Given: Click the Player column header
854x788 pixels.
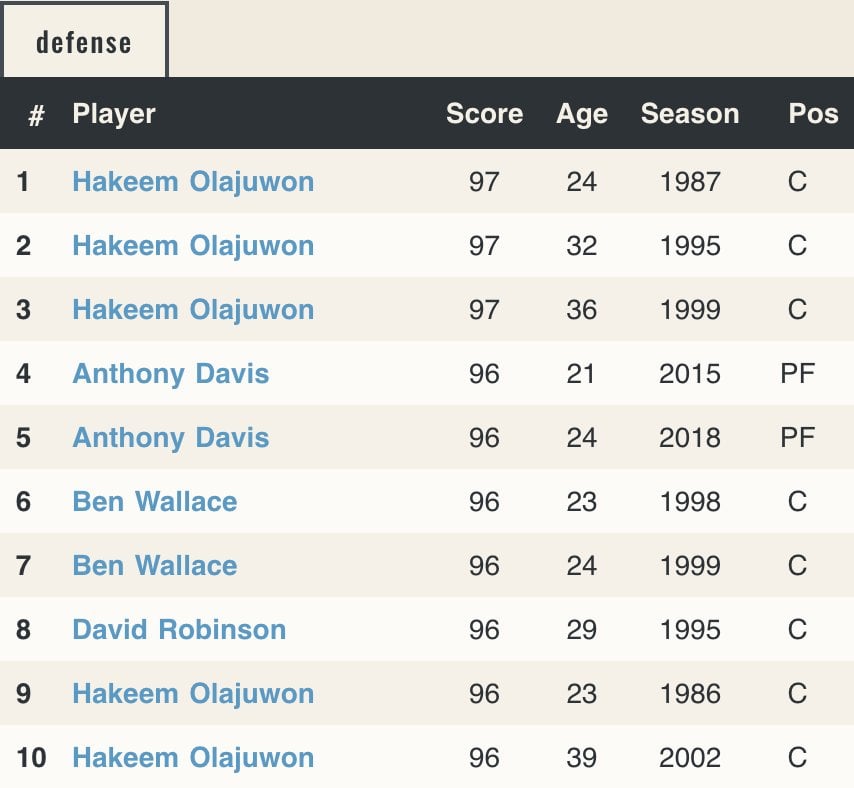Looking at the screenshot, I should coord(114,114).
